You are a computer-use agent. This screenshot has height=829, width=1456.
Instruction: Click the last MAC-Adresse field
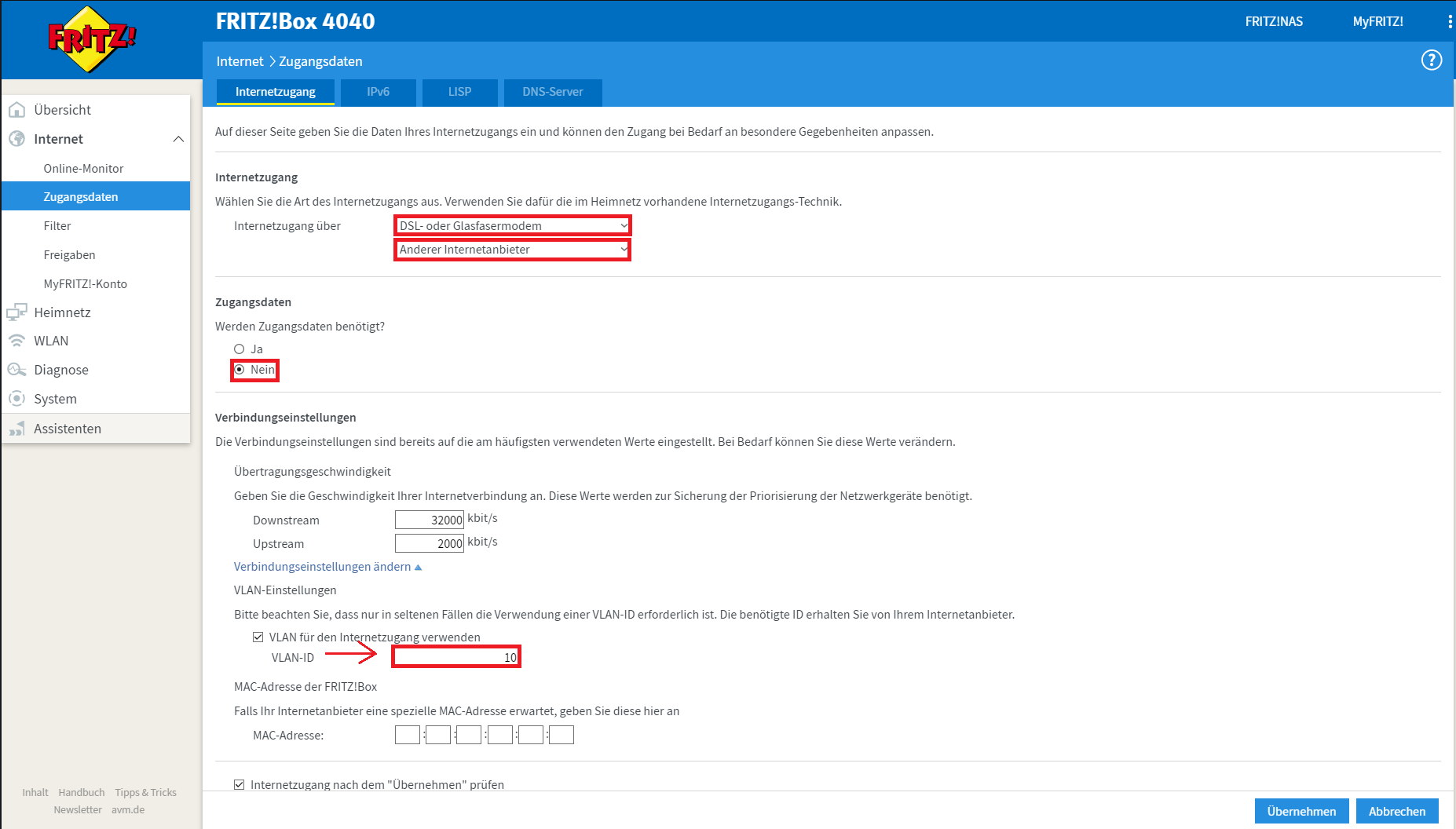coord(562,735)
